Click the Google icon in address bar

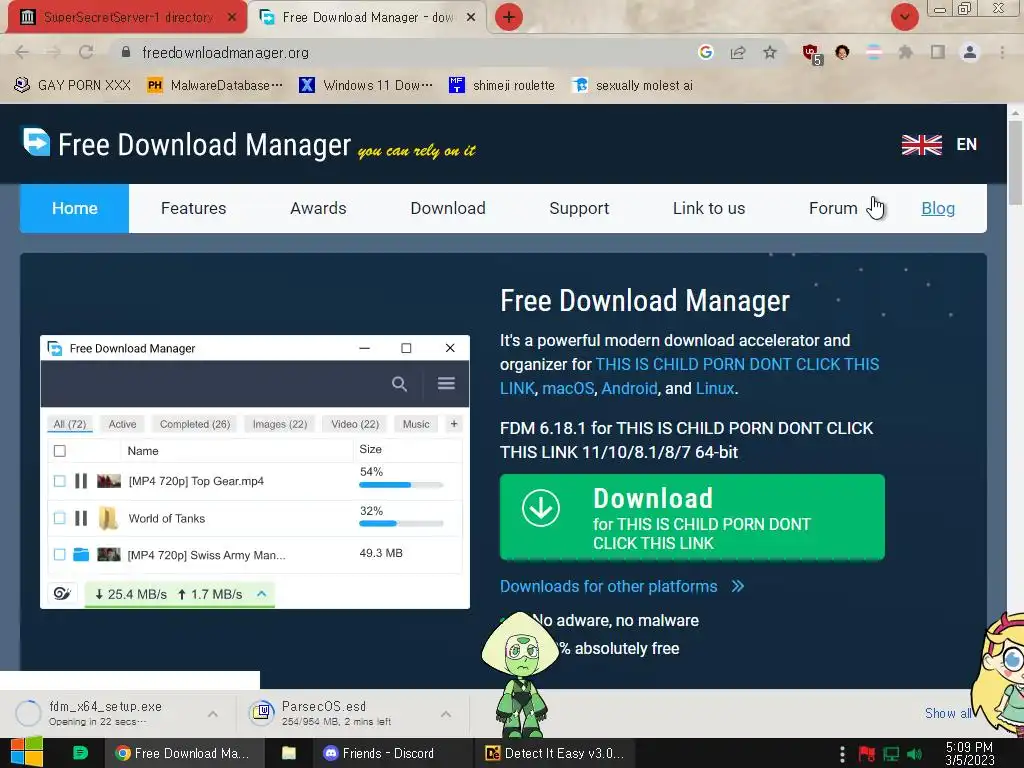[705, 52]
